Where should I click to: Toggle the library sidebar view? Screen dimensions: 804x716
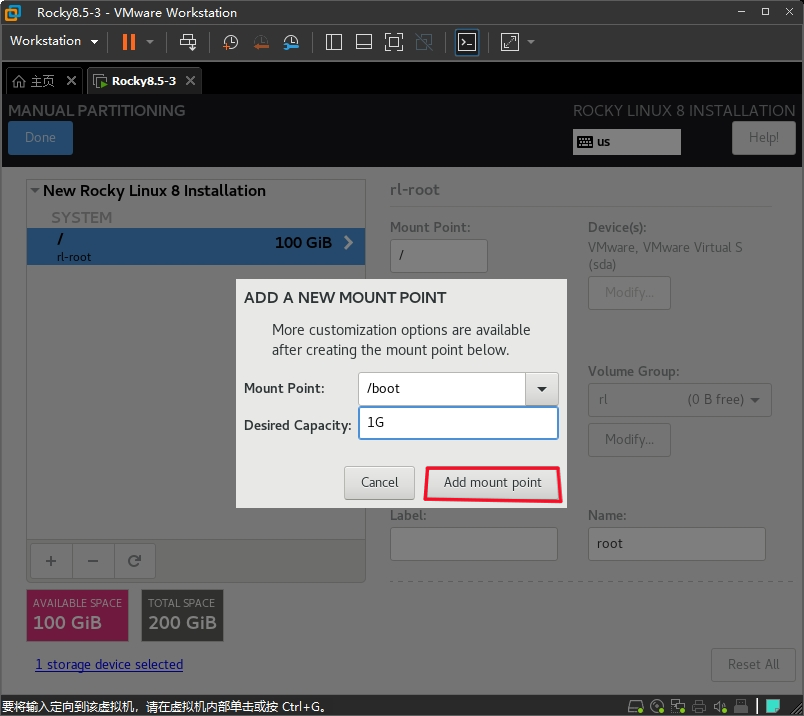(x=334, y=42)
